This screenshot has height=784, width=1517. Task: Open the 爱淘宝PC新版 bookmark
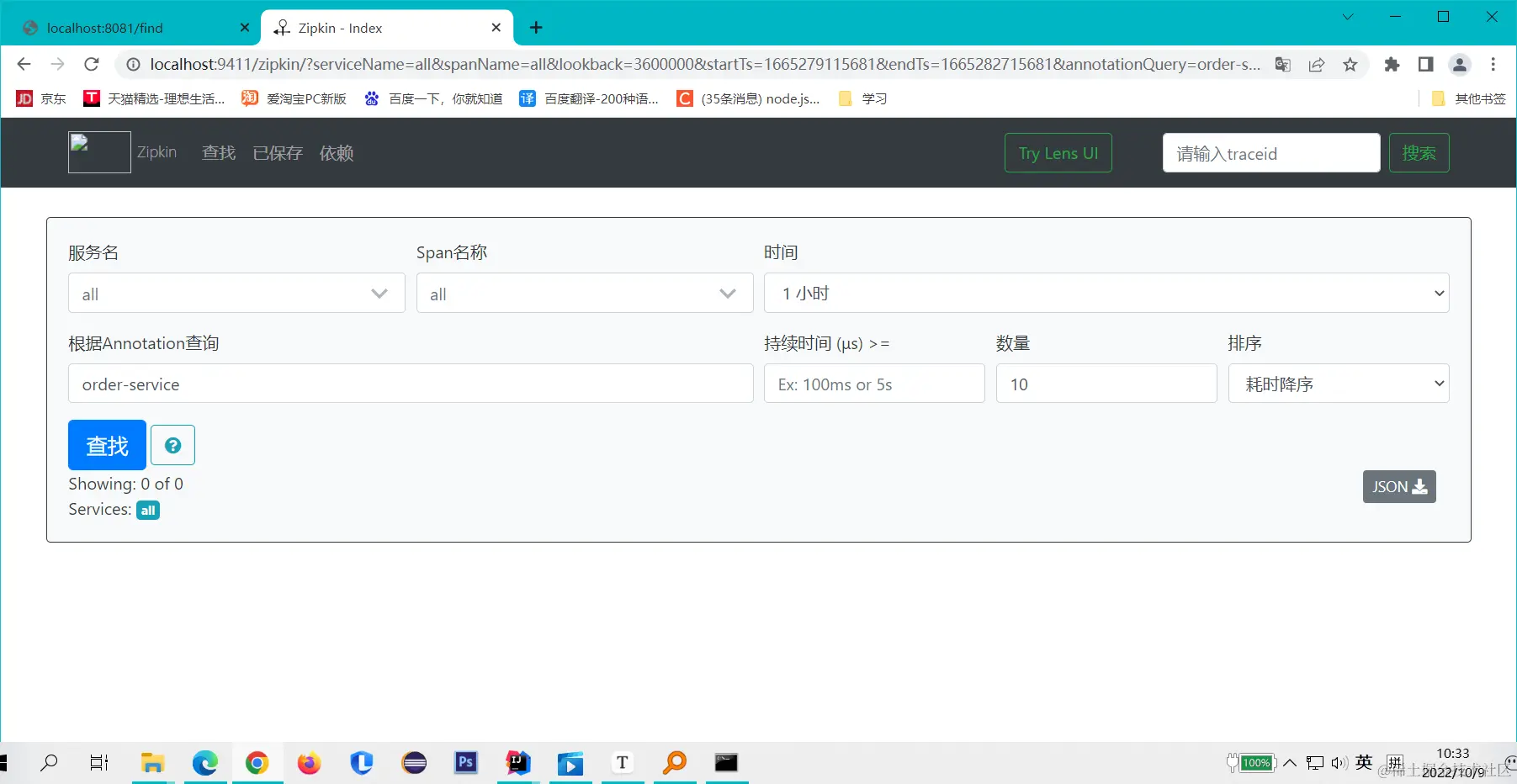[294, 98]
